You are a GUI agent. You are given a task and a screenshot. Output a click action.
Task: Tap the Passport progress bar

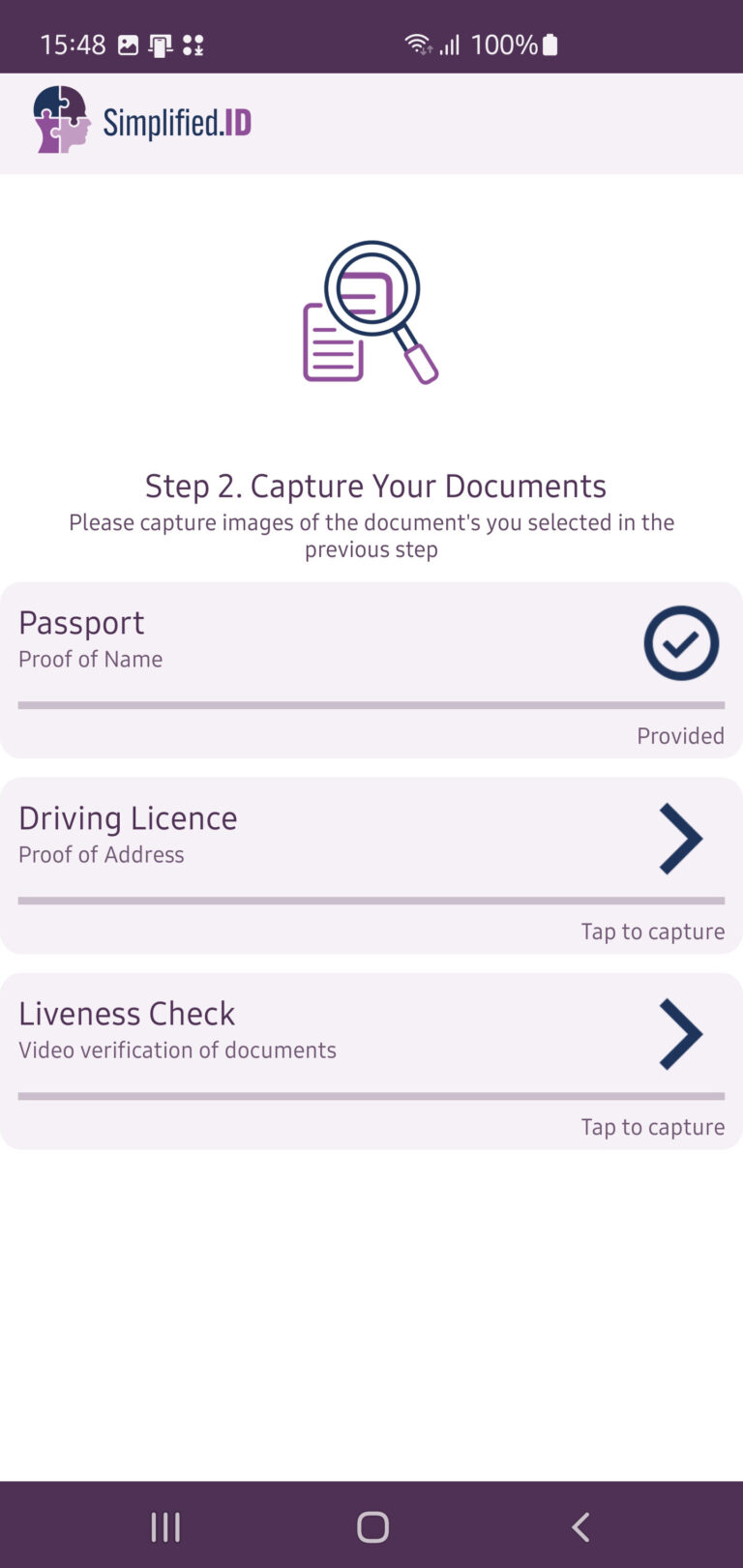[371, 705]
